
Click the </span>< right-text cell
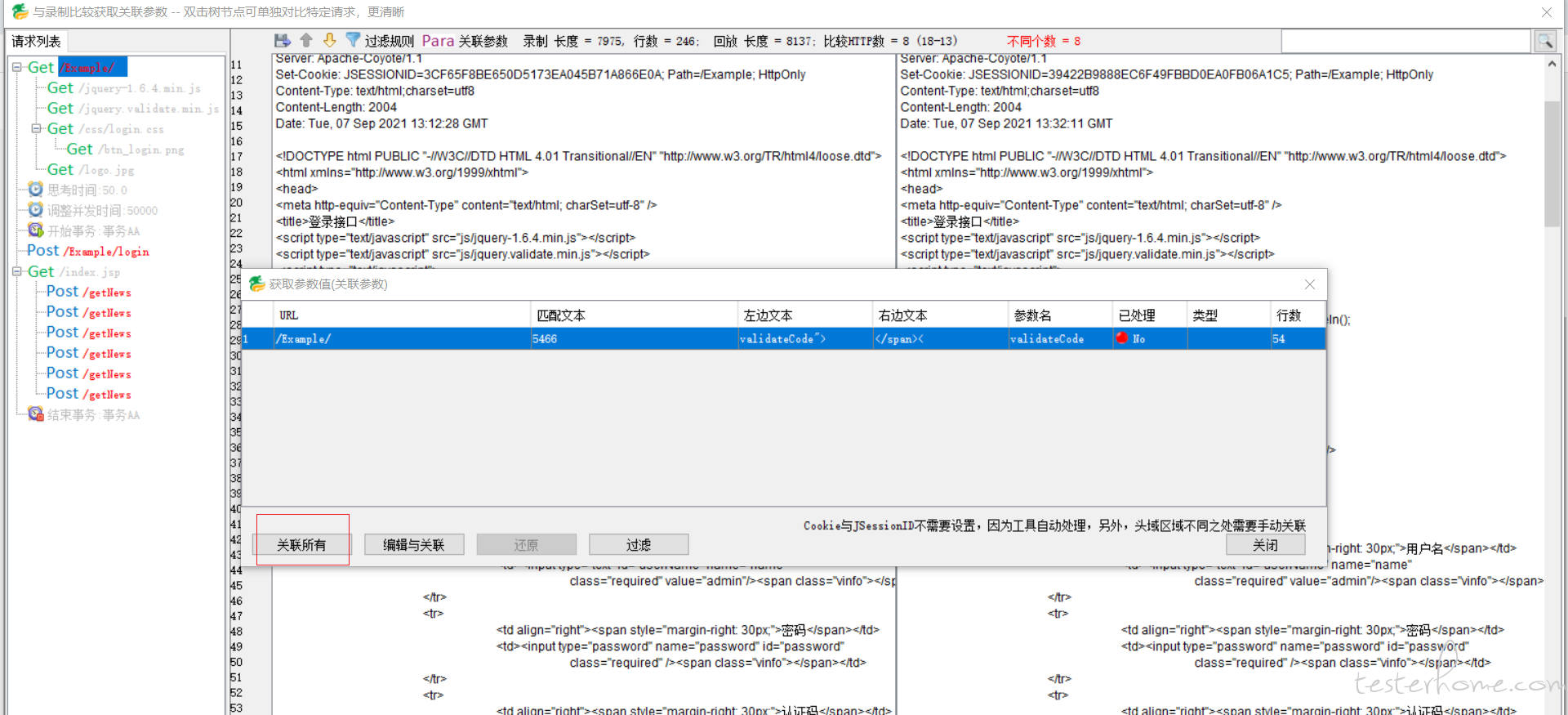pos(940,338)
